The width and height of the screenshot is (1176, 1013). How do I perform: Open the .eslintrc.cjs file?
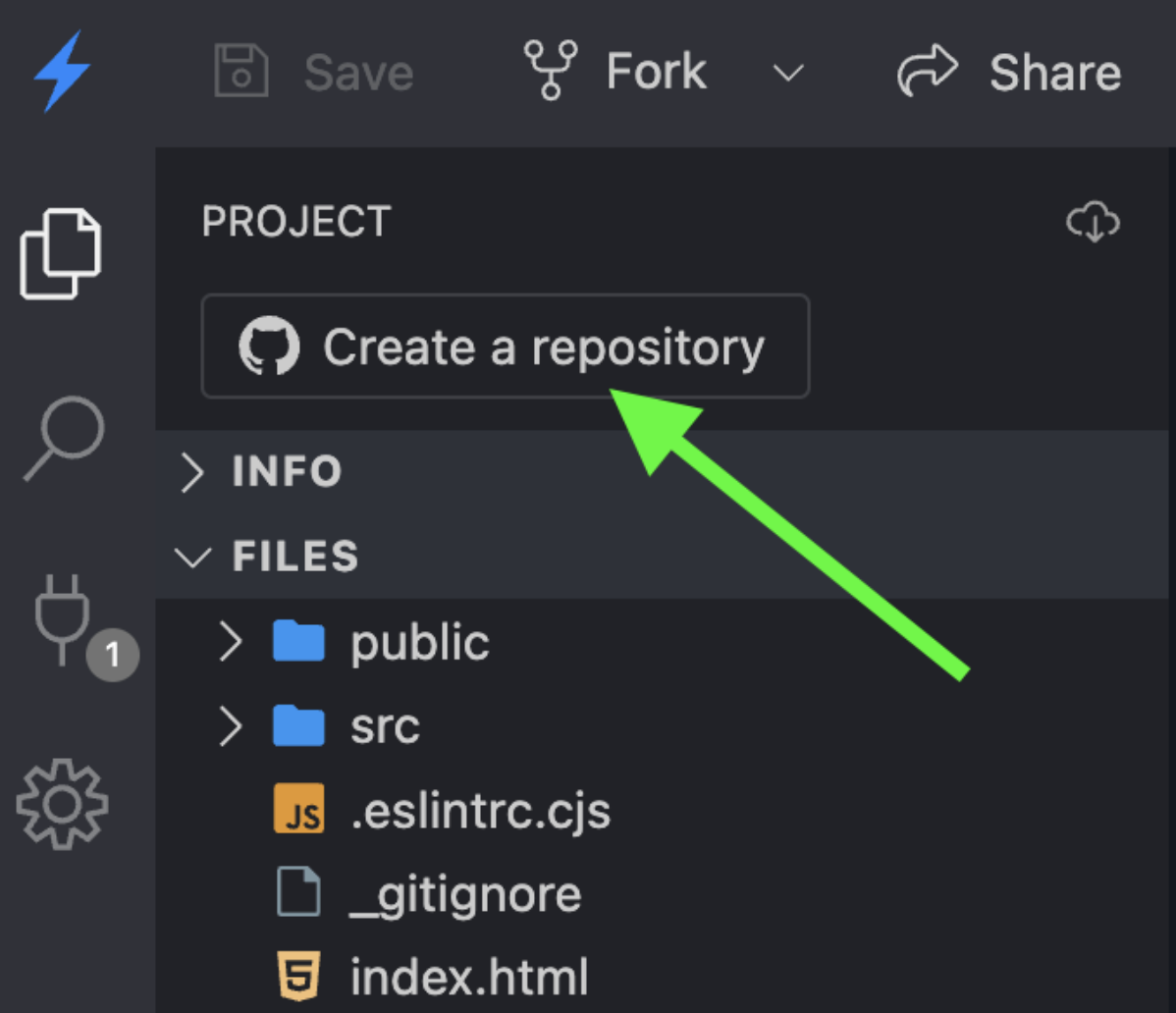(x=479, y=812)
